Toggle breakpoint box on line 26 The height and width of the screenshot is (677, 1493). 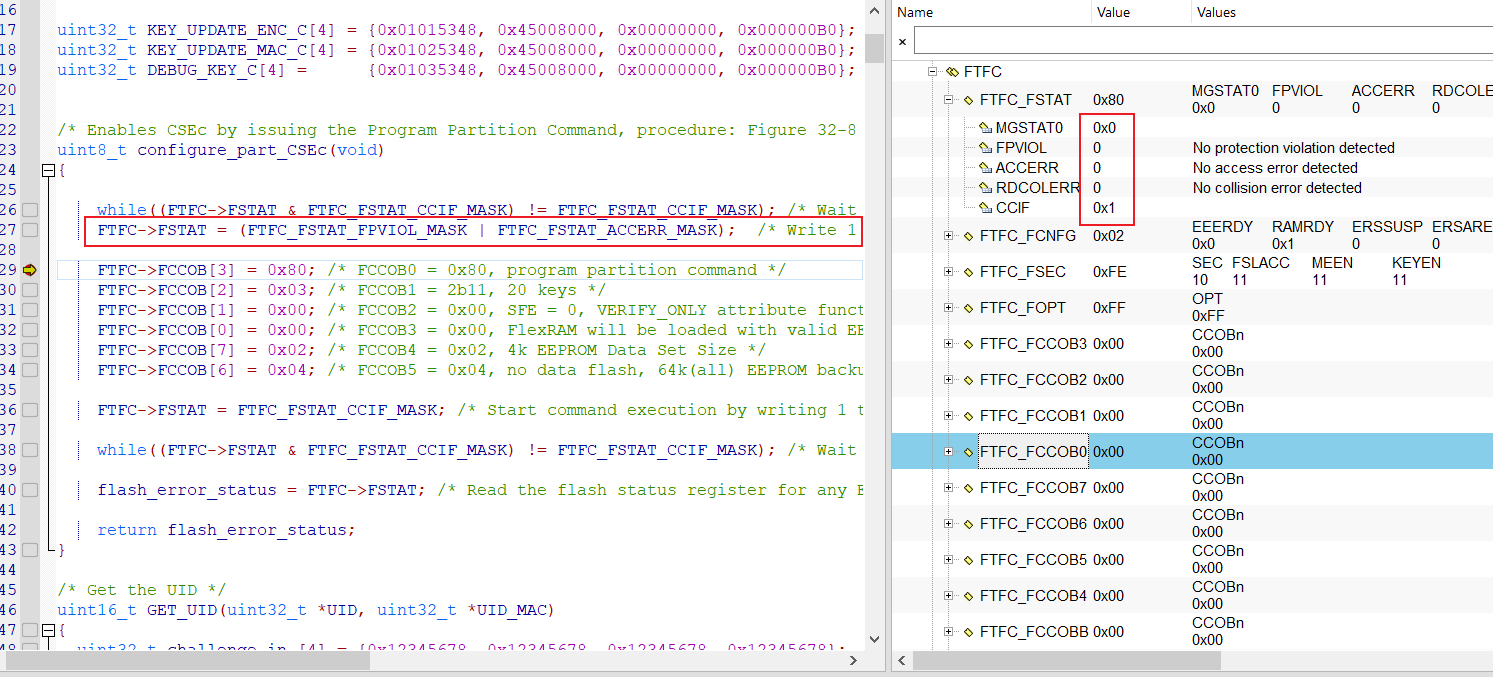pos(30,210)
